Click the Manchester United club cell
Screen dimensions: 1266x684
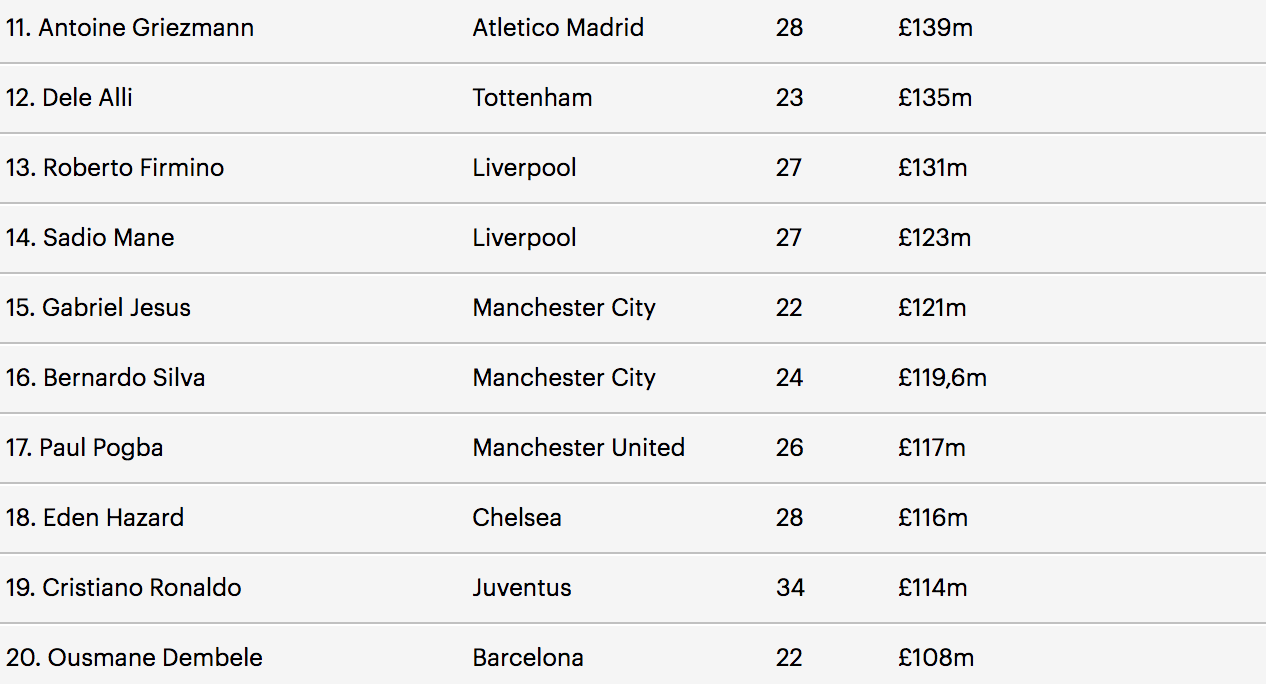[x=578, y=448]
